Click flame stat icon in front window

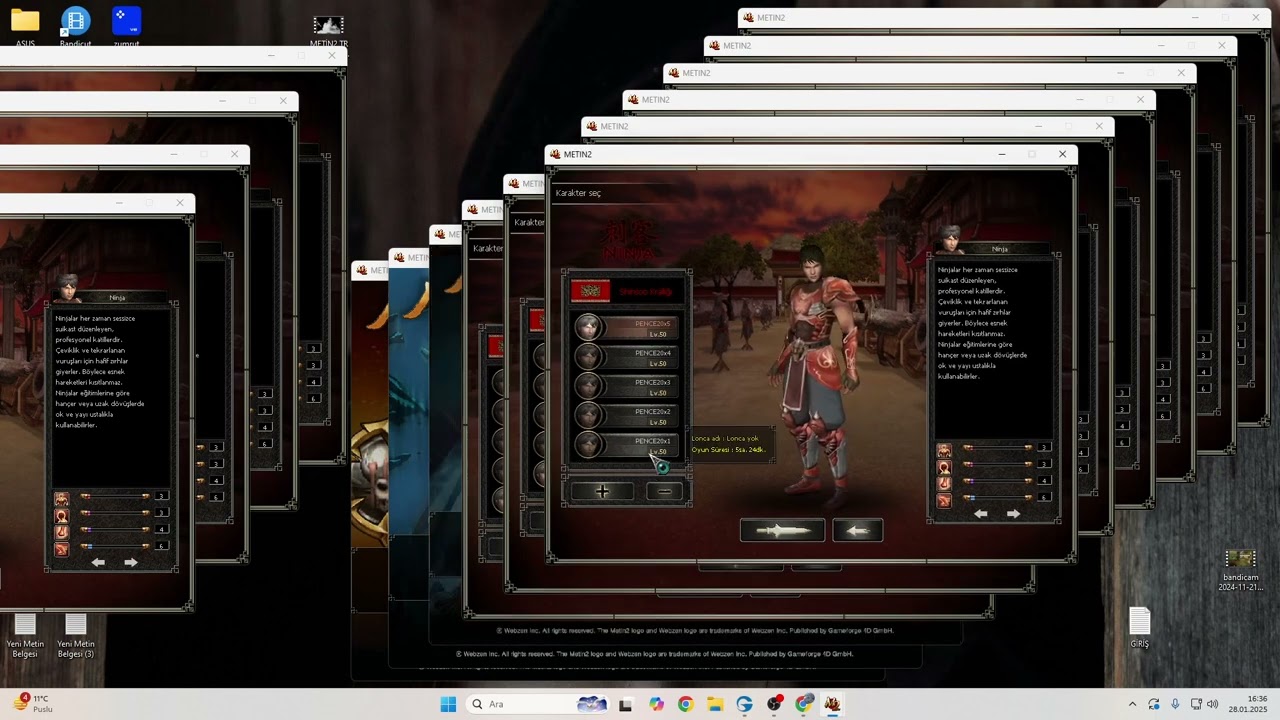[x=943, y=483]
